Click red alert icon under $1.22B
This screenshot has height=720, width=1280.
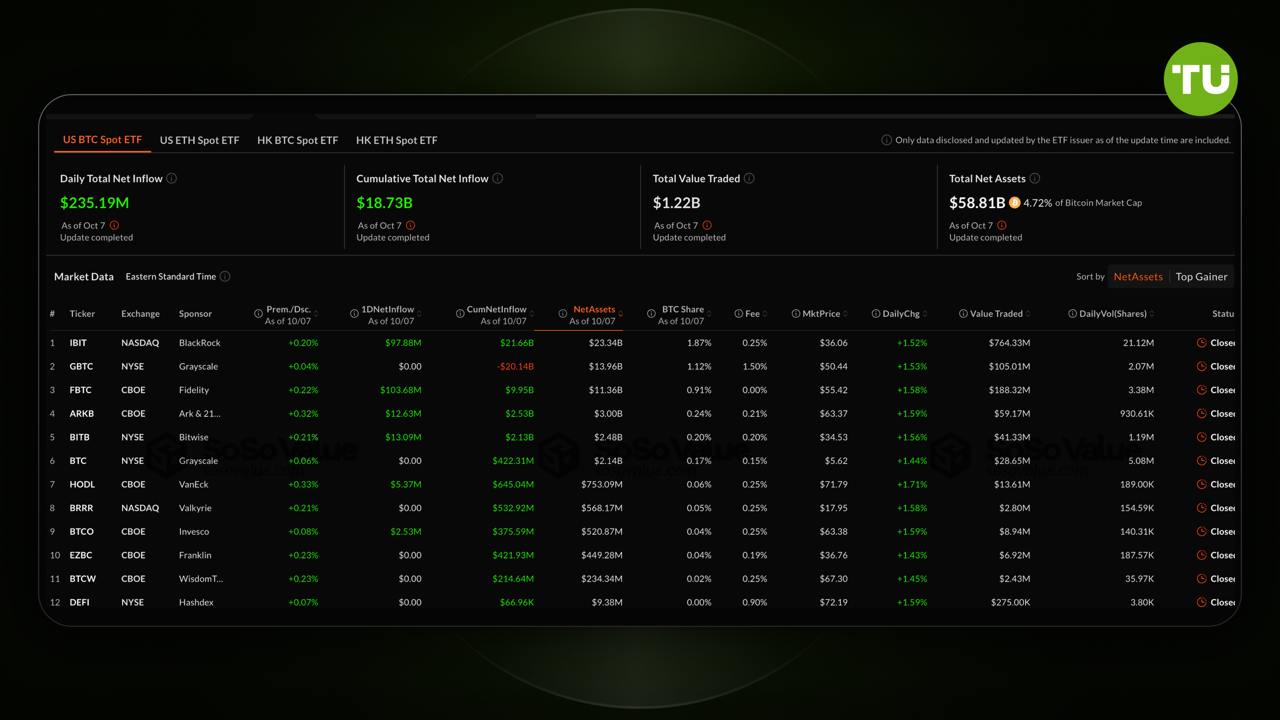(707, 225)
